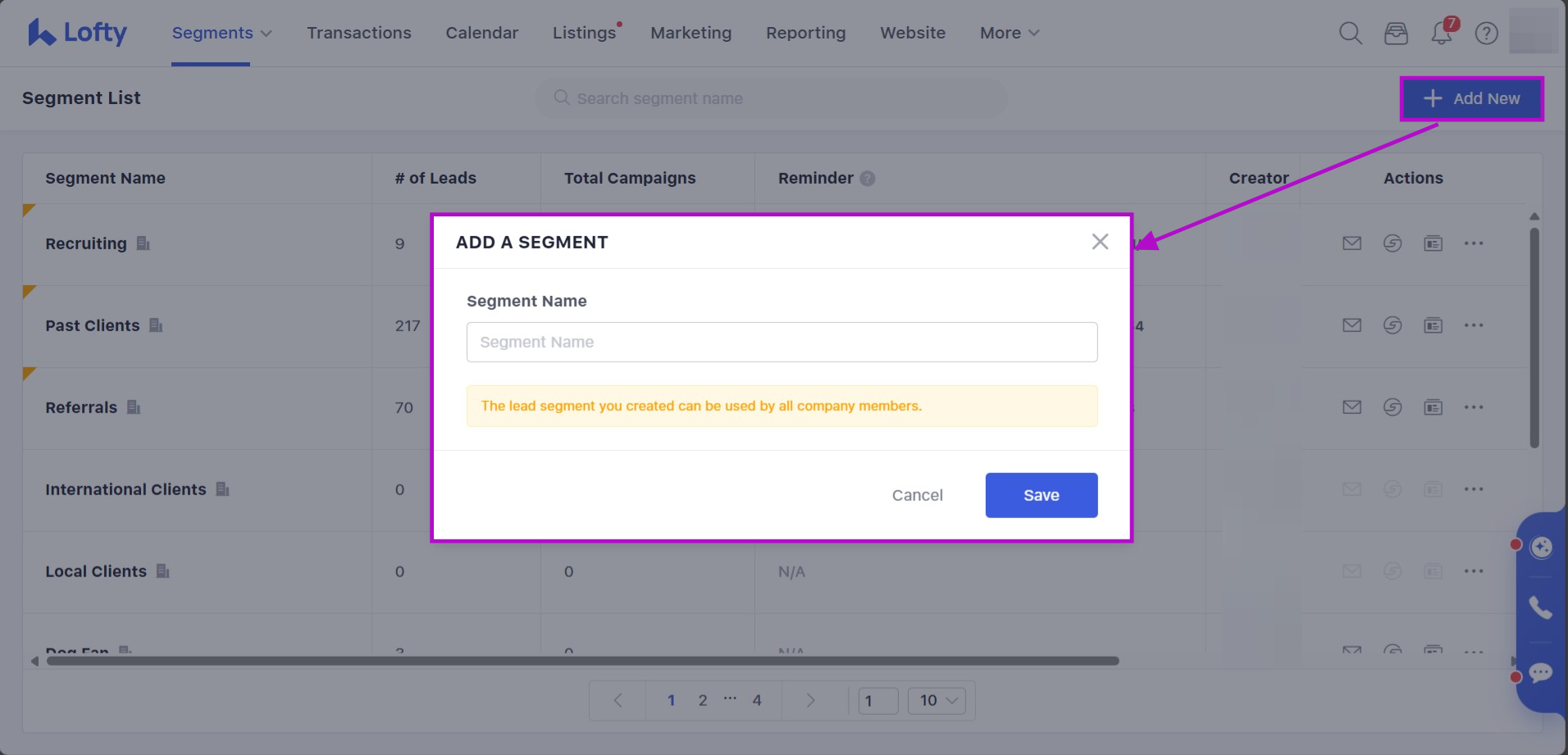Click the AI assistant sparkle icon
This screenshot has width=1568, height=755.
click(1541, 547)
